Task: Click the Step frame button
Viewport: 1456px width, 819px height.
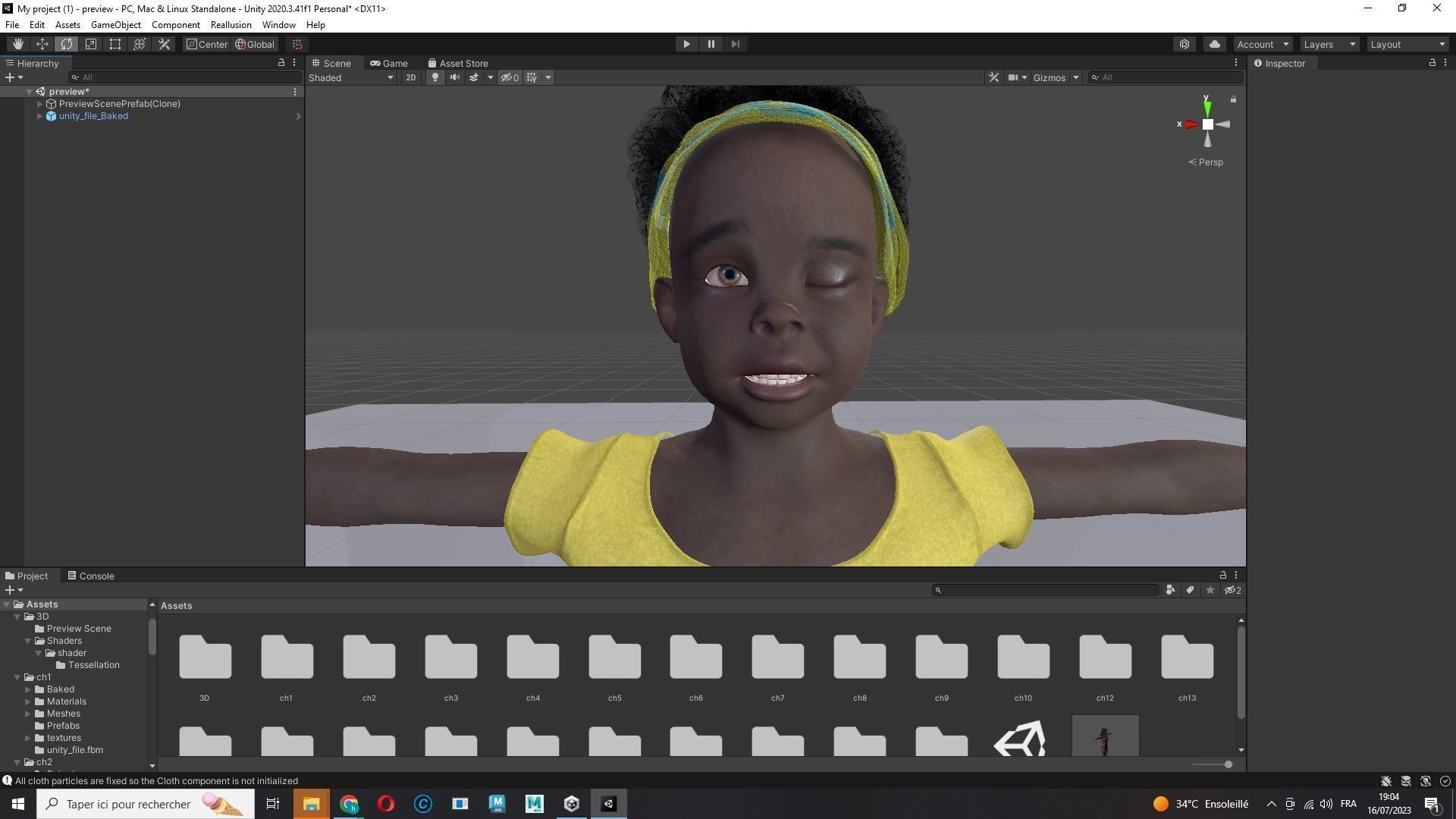Action: tap(735, 44)
